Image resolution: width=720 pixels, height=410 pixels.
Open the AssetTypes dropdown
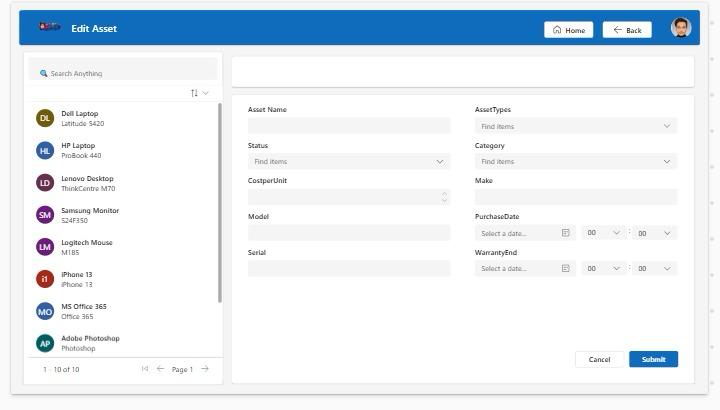576,126
